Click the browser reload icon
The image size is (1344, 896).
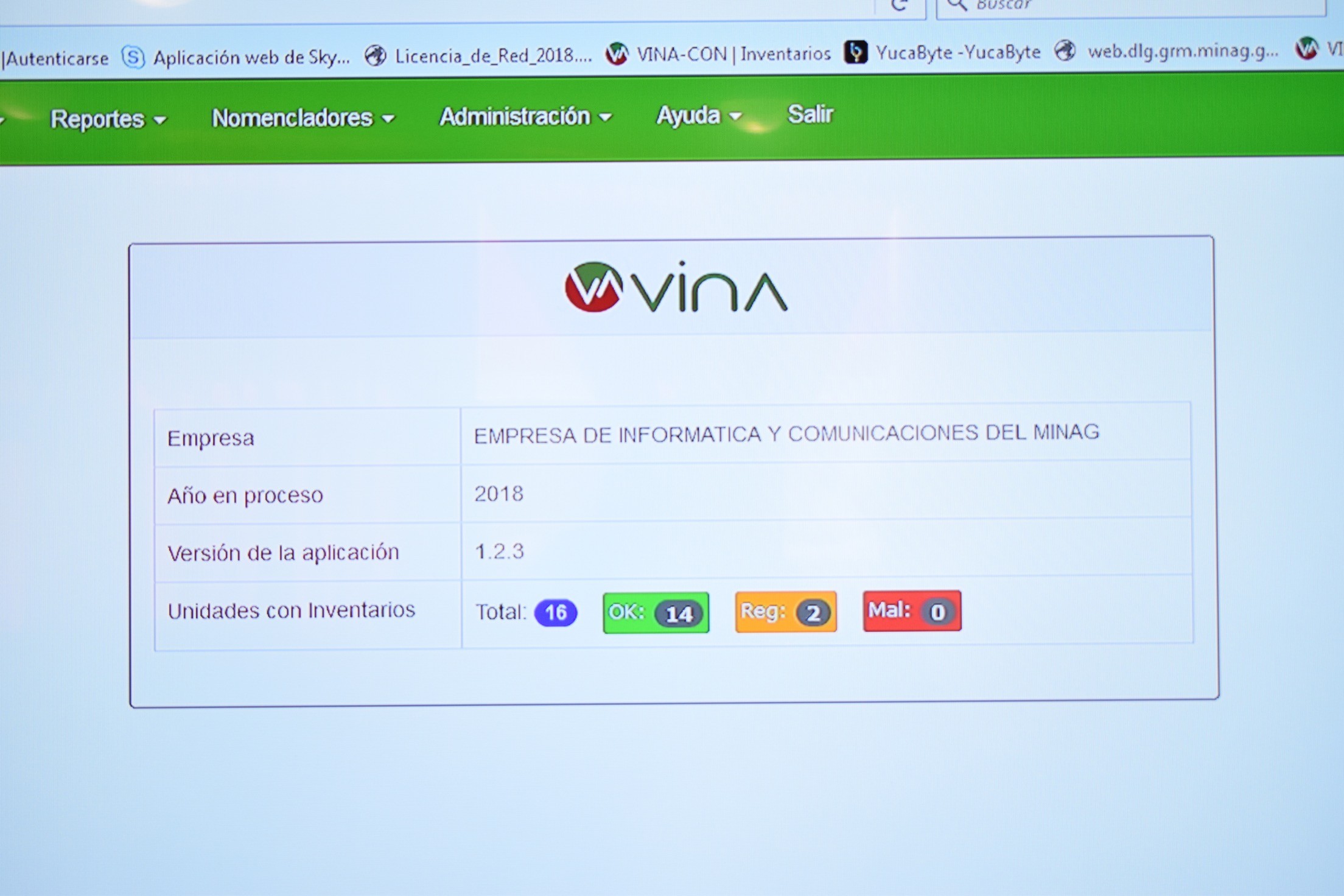coord(900,5)
